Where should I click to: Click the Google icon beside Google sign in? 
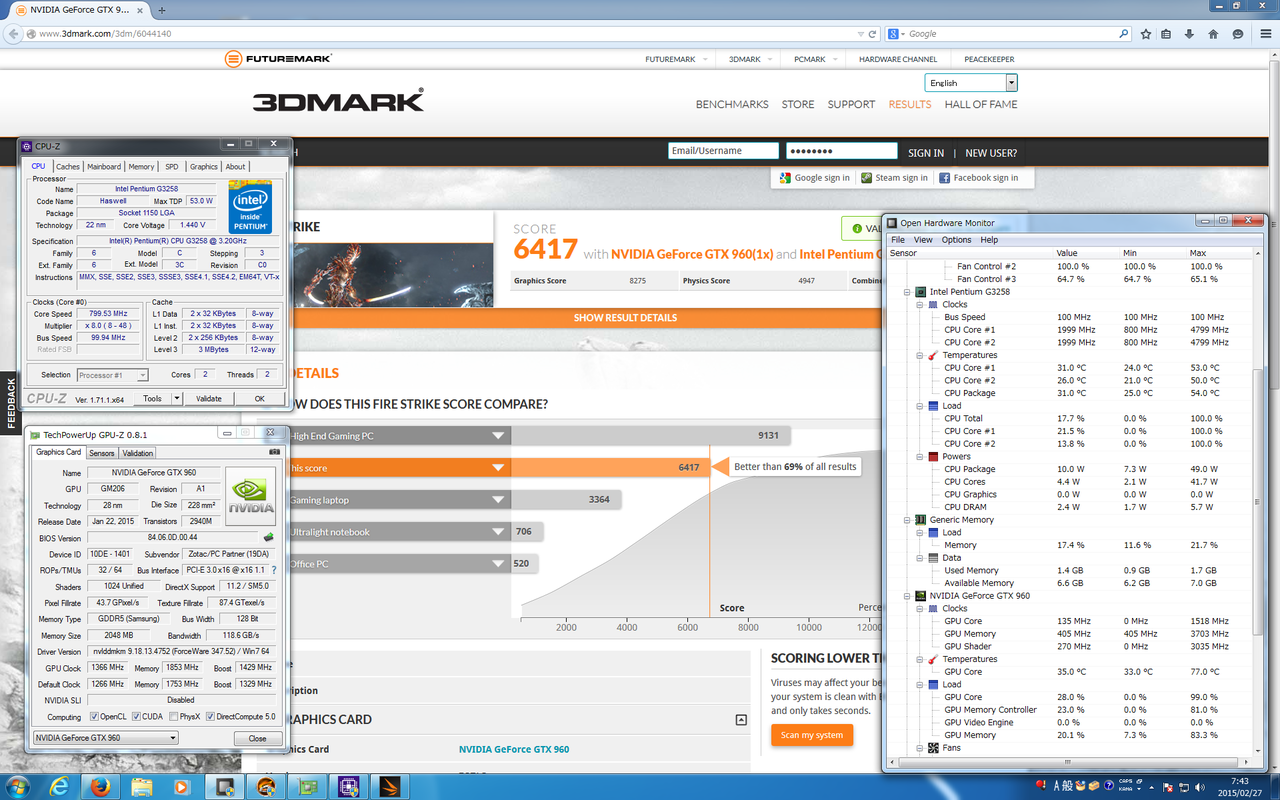tap(785, 178)
